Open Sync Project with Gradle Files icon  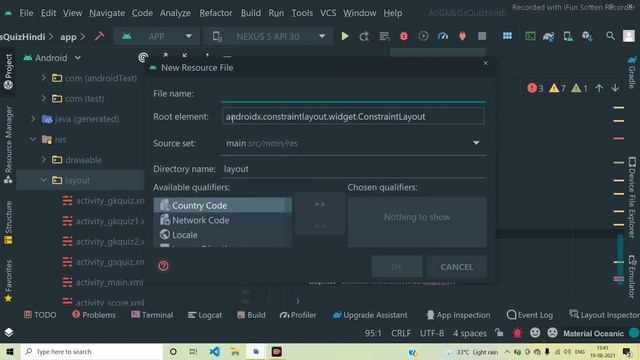548,36
